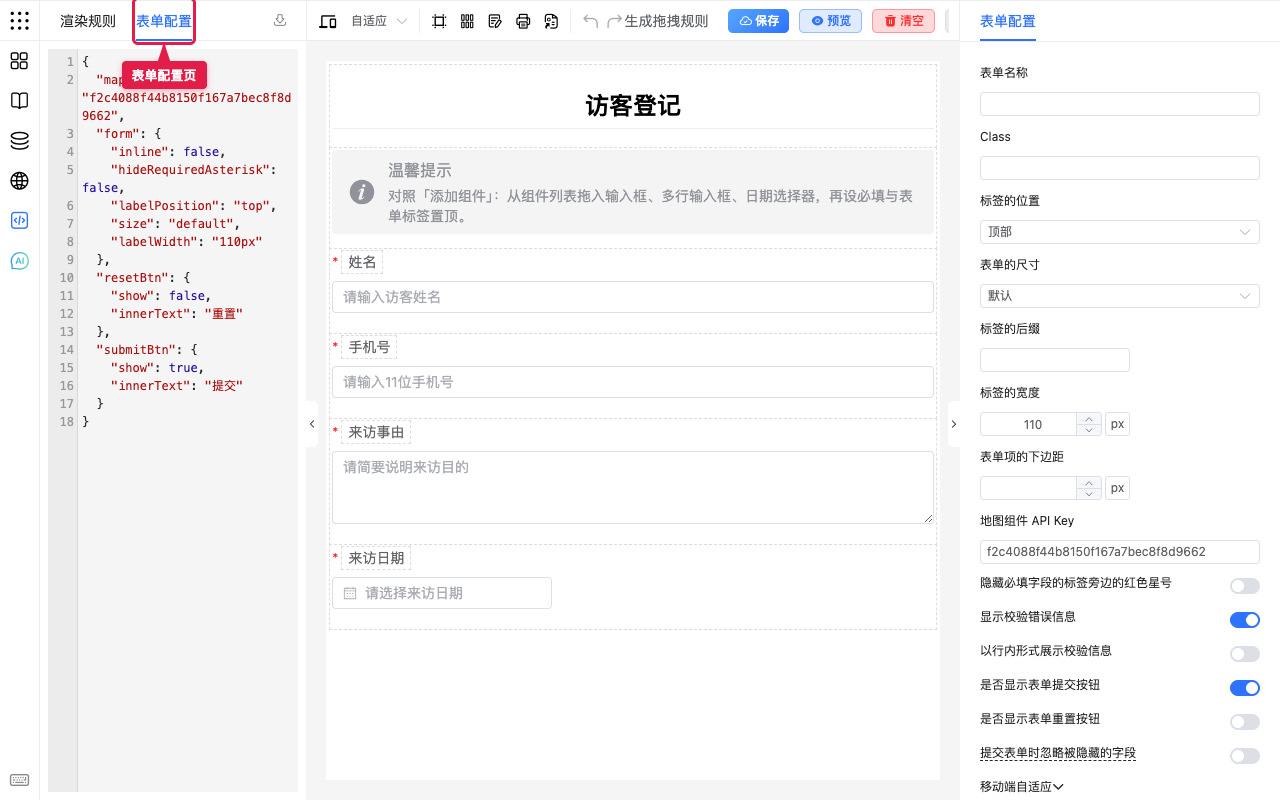Click the 请选择来访日期 date picker field
Image resolution: width=1280 pixels, height=800 pixels.
pos(442,593)
